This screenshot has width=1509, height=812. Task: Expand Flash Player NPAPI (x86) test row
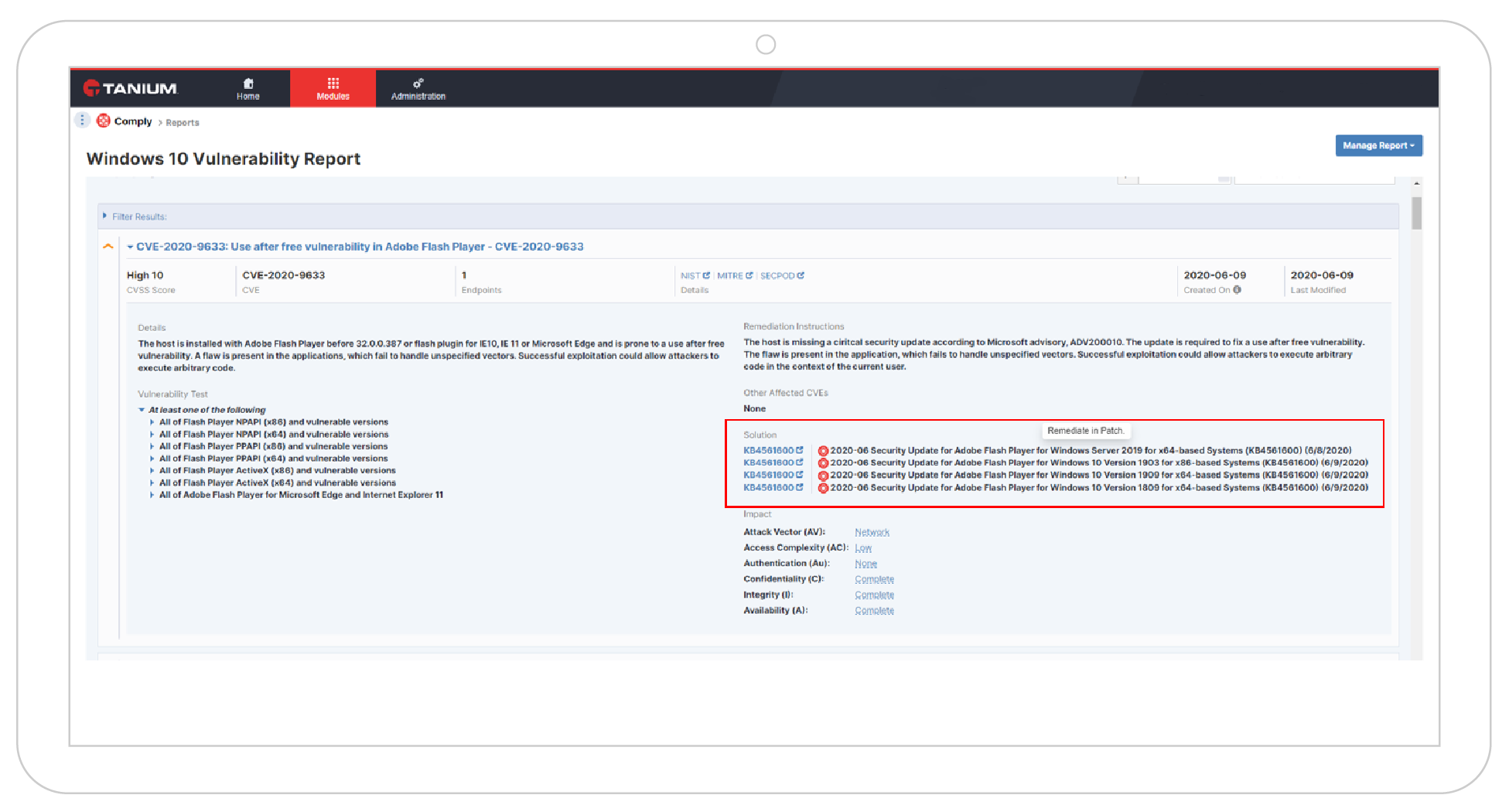tap(152, 422)
